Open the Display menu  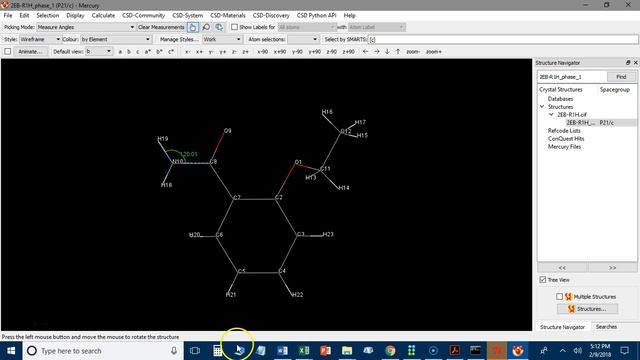coord(75,15)
